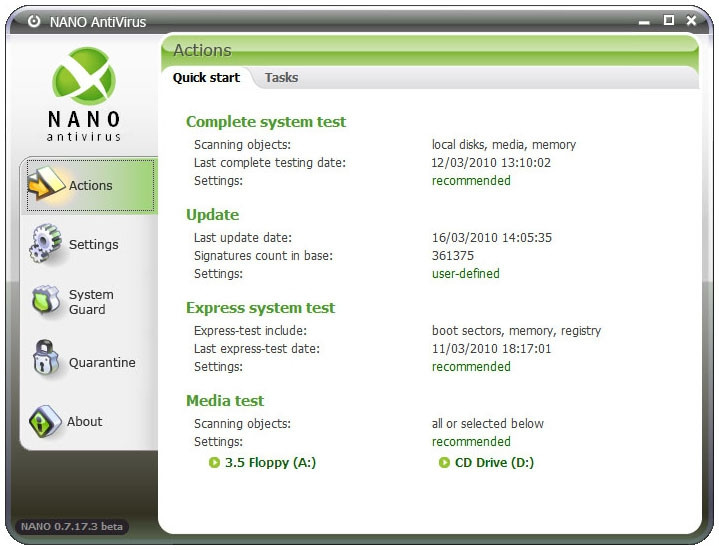
Task: Click the signatures count value 361375
Action: 453,256
